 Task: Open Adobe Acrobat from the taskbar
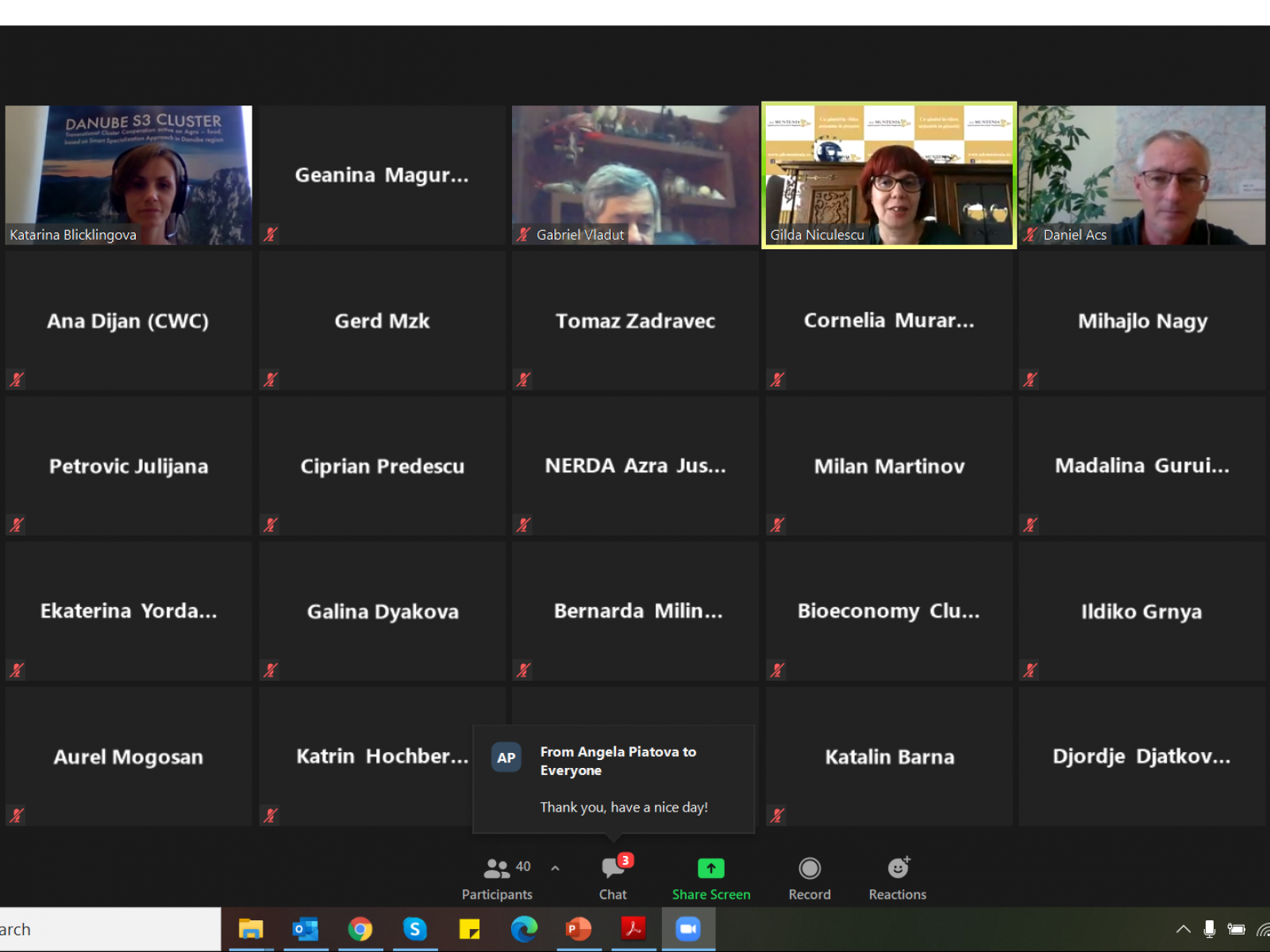click(633, 929)
